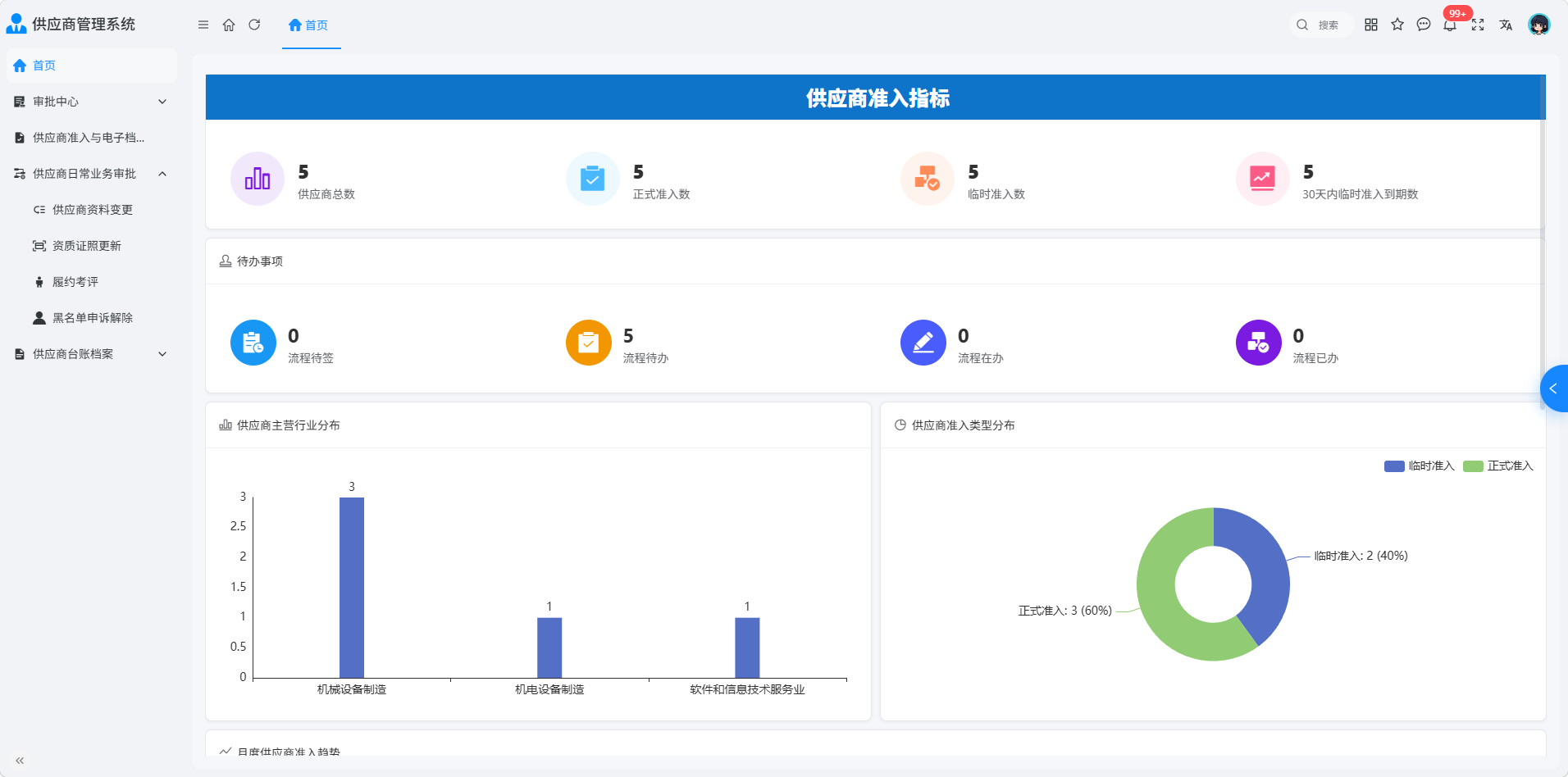This screenshot has width=1568, height=777.
Task: Click the 流程已办 purple icon
Action: pyautogui.click(x=1259, y=343)
